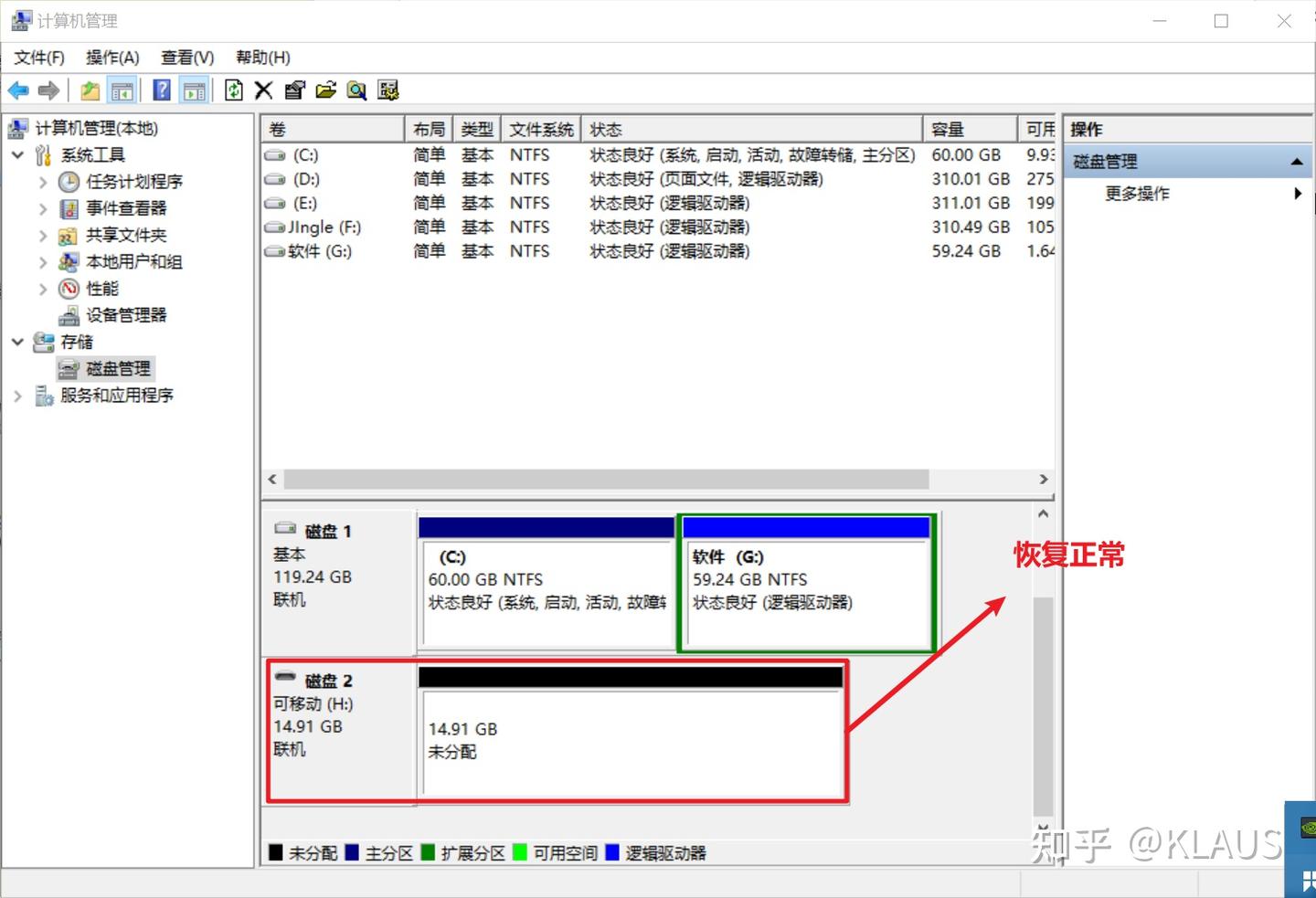This screenshot has height=898, width=1316.
Task: Click 更多操作 in the actions pane
Action: pyautogui.click(x=1137, y=193)
